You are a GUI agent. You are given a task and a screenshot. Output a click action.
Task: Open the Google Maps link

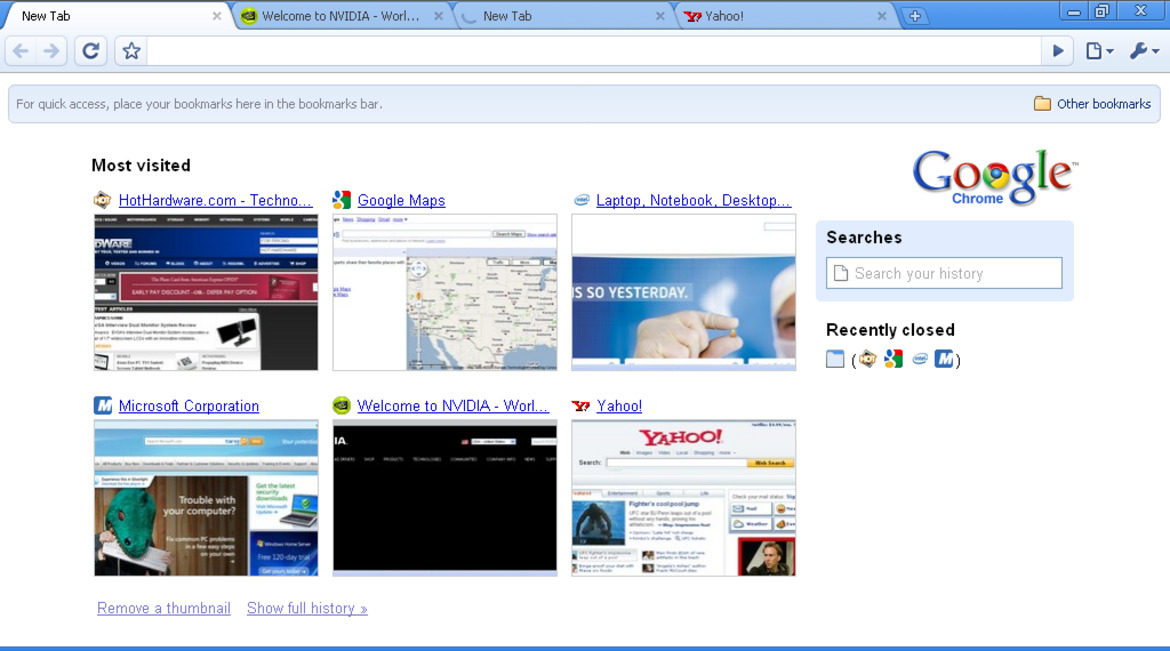(x=401, y=200)
